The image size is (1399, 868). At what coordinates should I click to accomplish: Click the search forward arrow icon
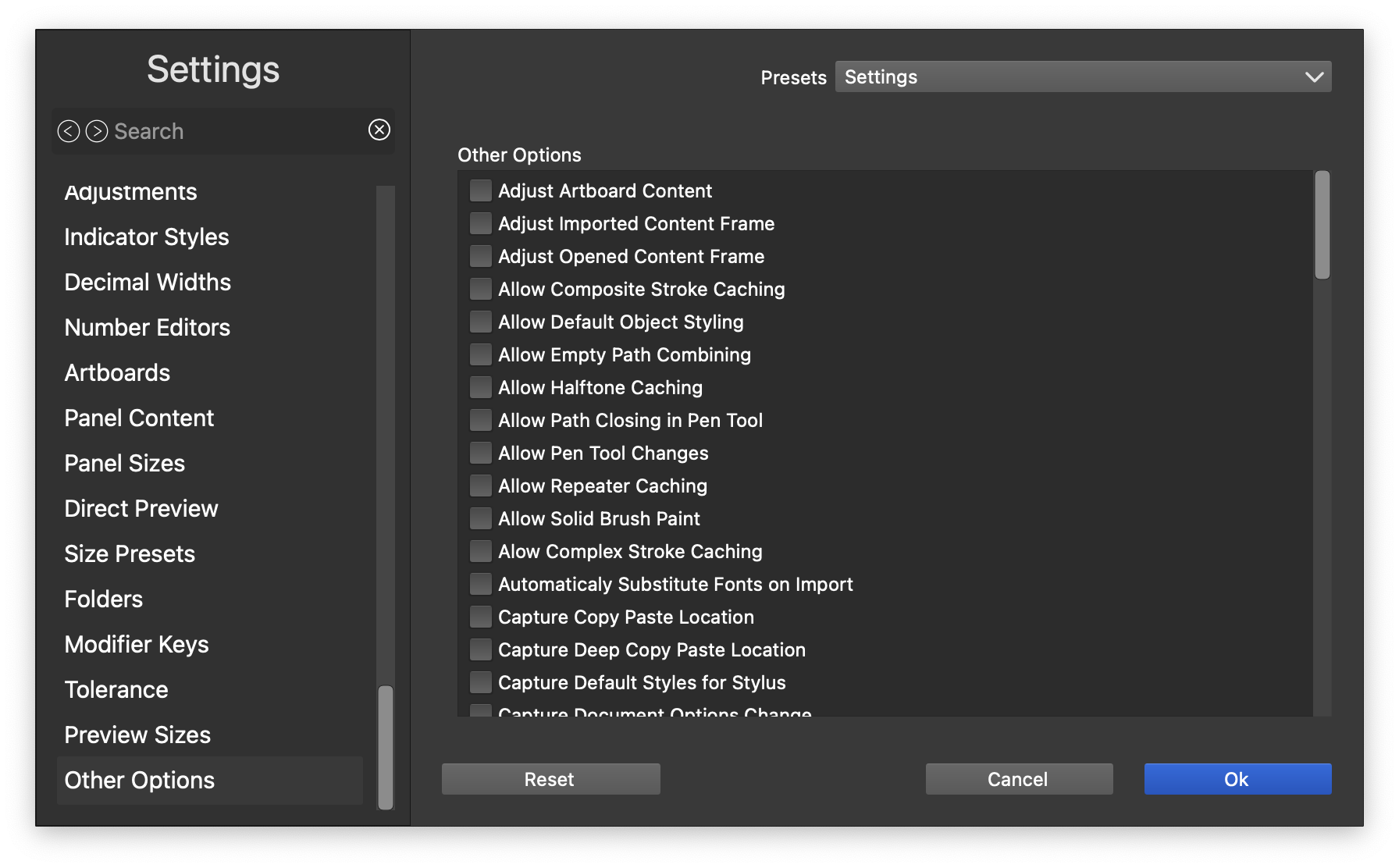[x=97, y=131]
